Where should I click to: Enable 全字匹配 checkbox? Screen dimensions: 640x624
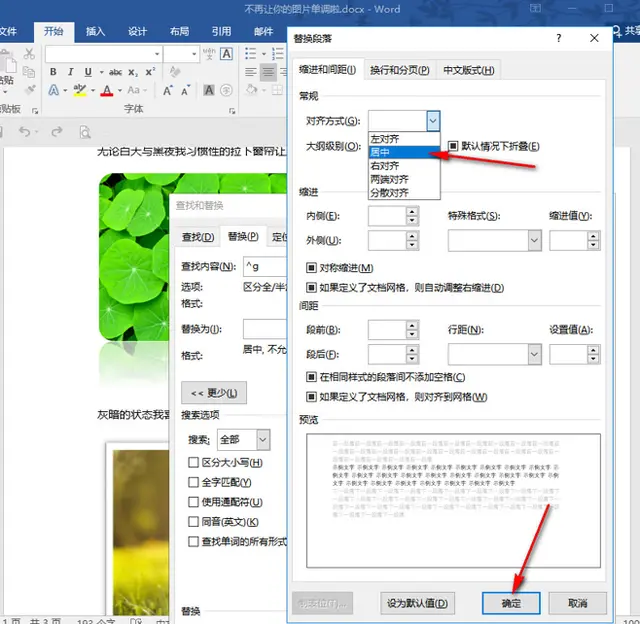193,482
